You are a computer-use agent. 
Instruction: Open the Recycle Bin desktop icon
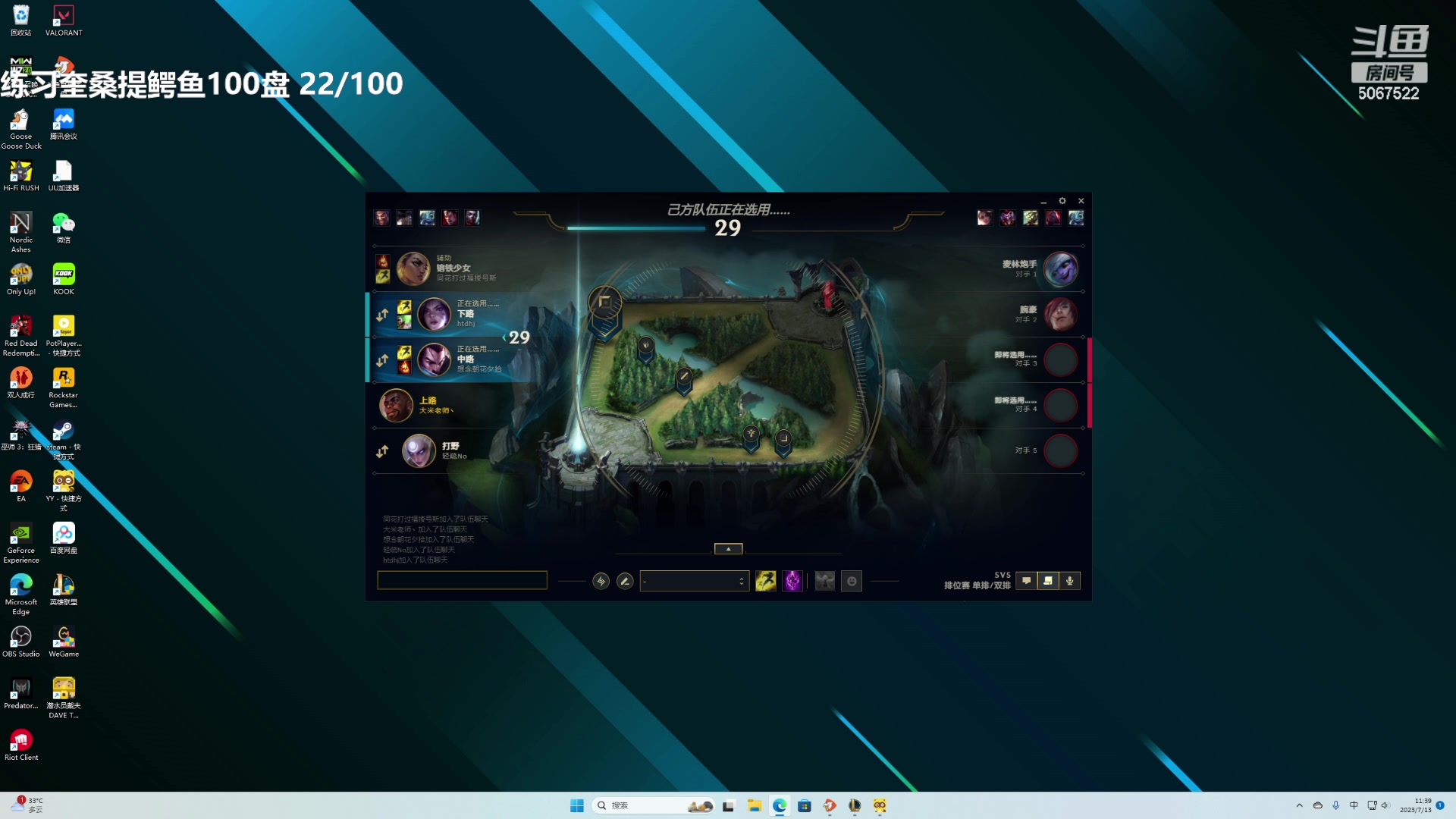[x=21, y=20]
